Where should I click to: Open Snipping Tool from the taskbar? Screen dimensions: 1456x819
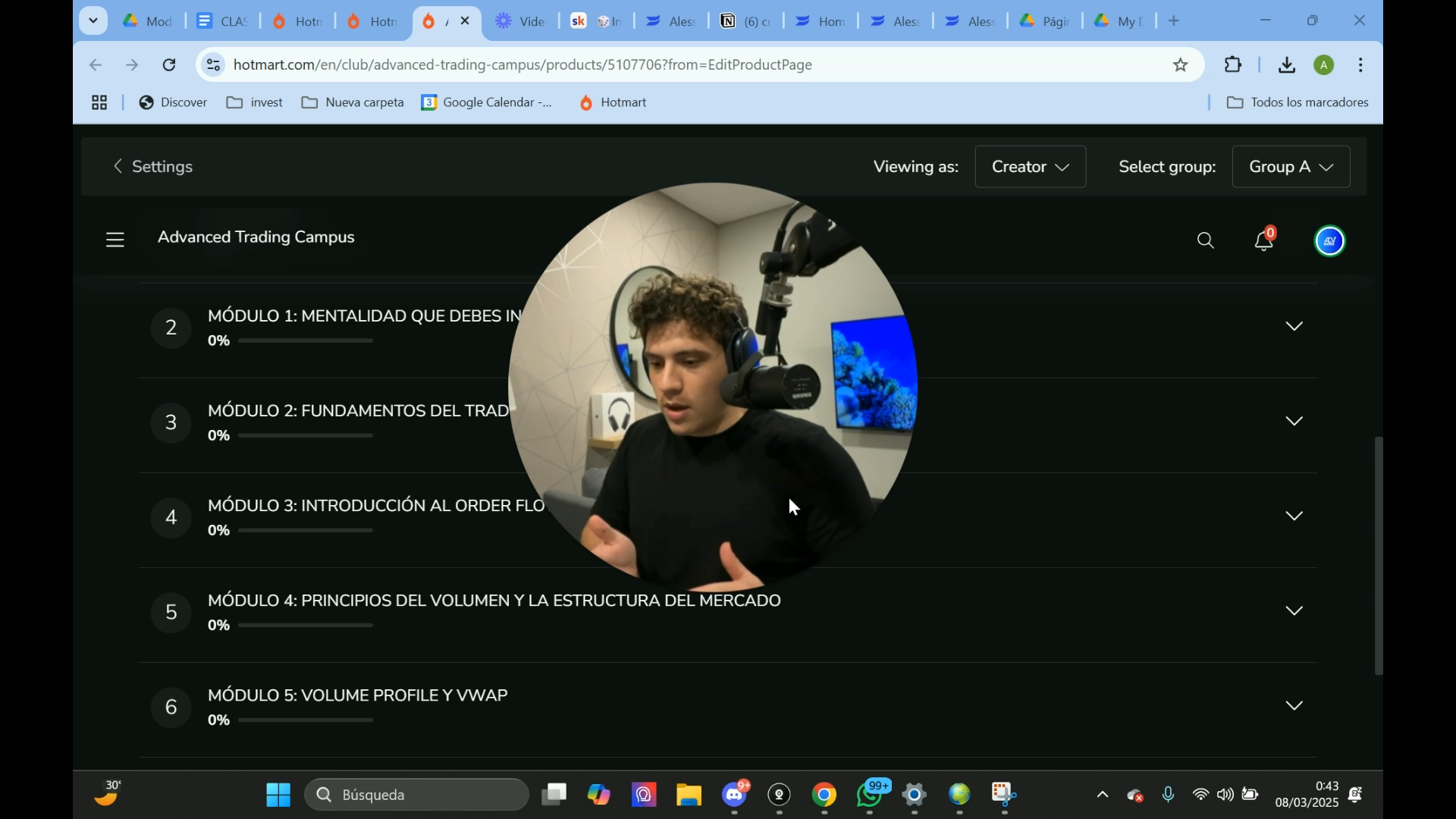point(1004,795)
